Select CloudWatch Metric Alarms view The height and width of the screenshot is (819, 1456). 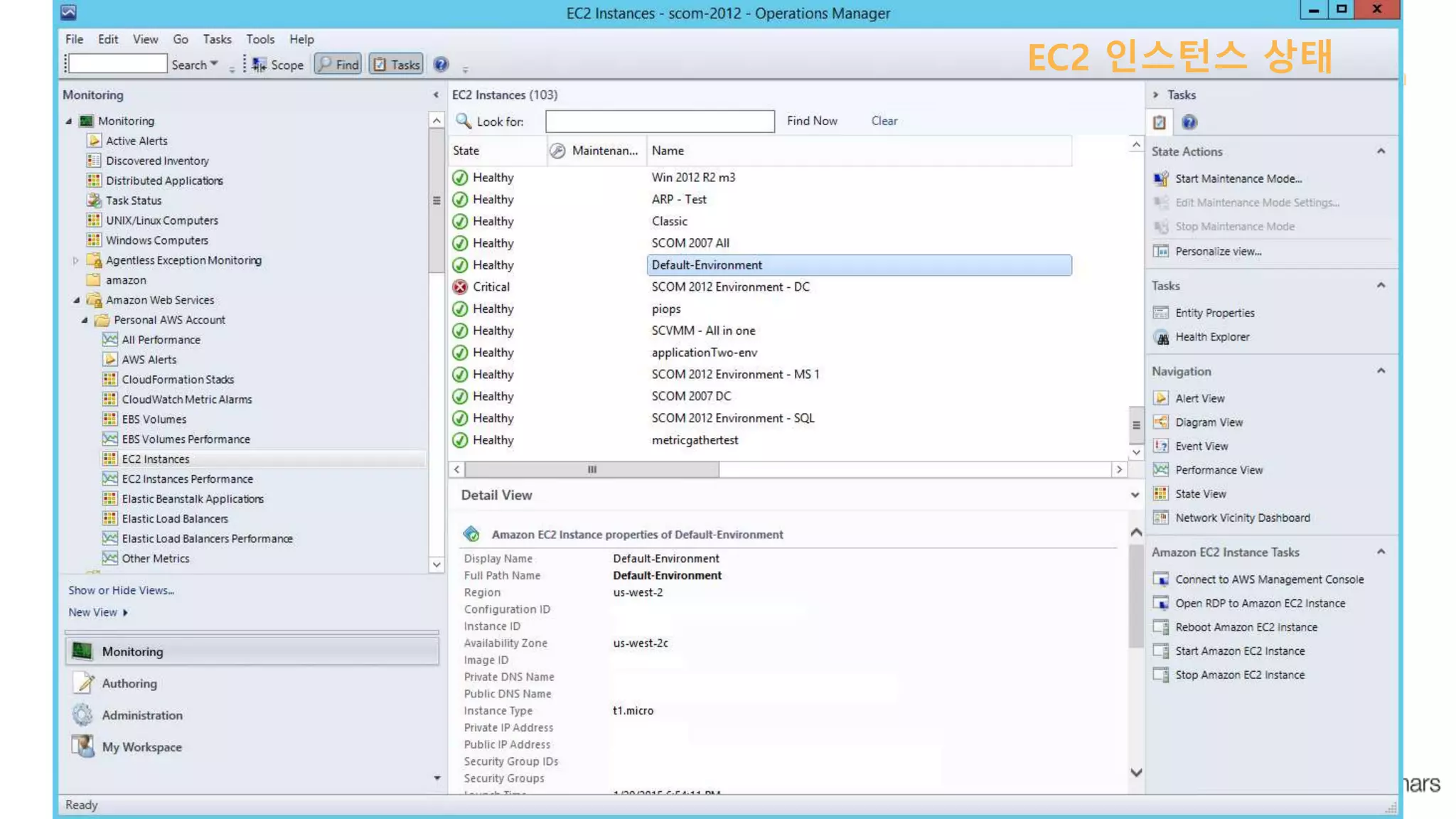186,400
